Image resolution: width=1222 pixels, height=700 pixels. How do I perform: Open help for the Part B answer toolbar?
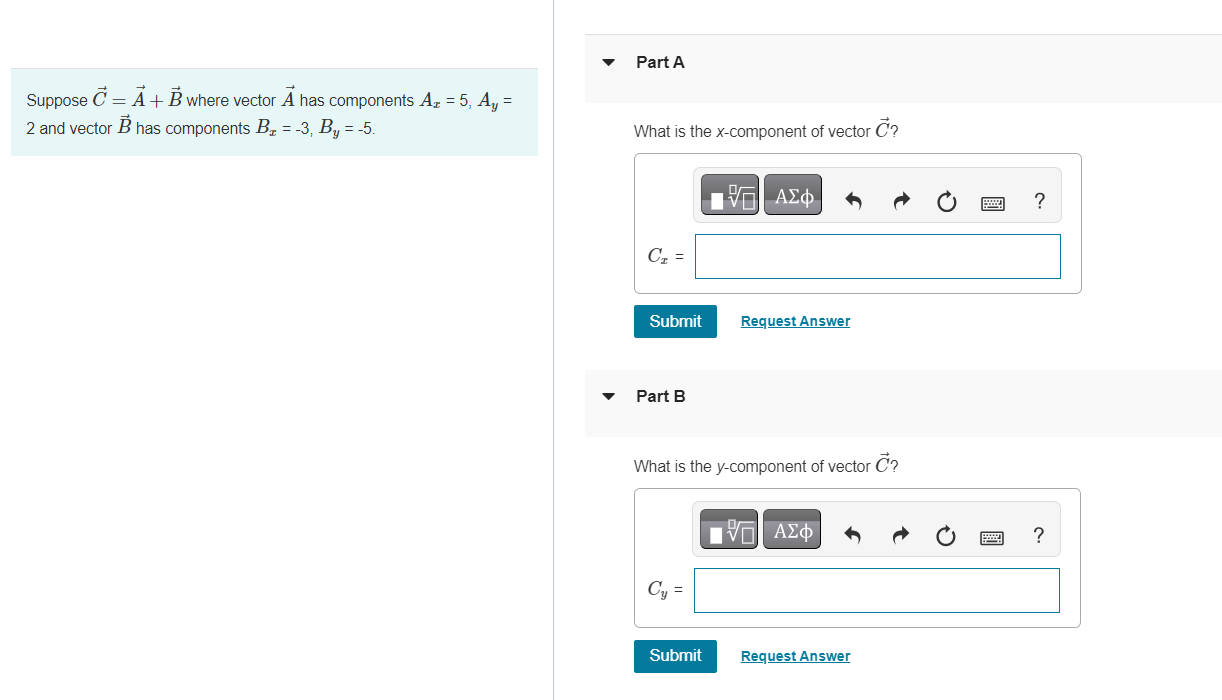click(1038, 536)
